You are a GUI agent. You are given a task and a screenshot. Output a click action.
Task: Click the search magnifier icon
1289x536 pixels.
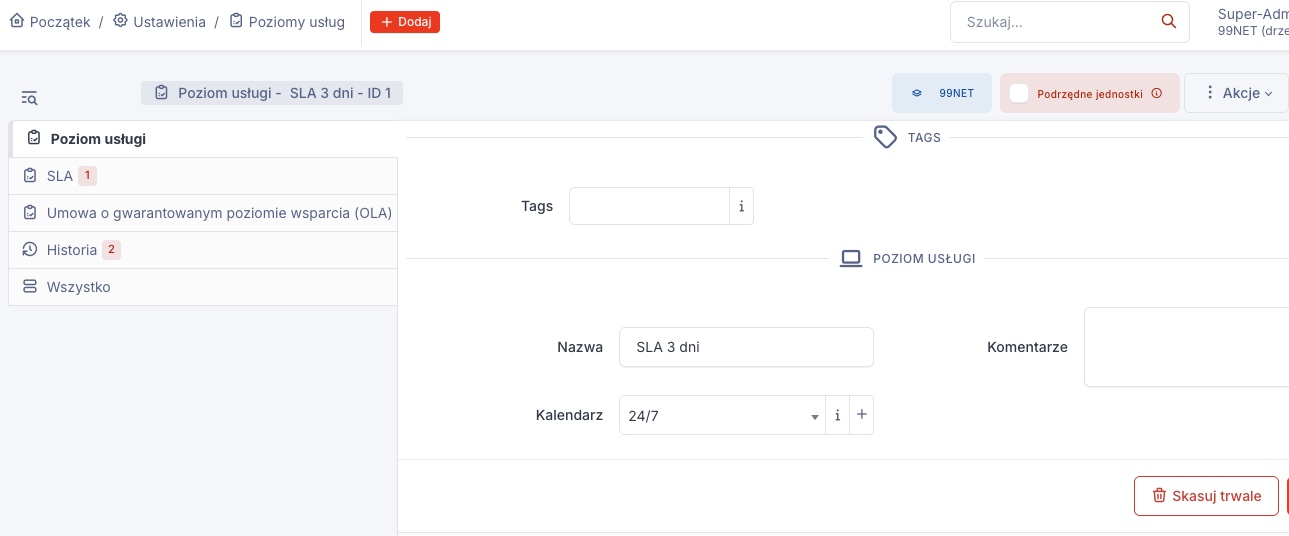[1168, 21]
